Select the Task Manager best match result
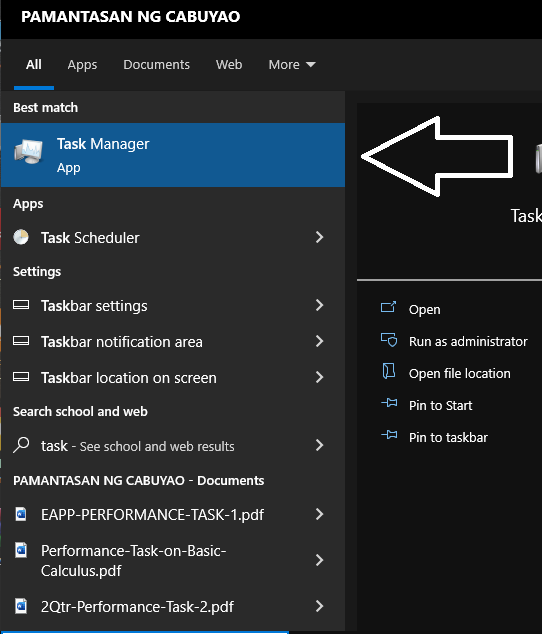Viewport: 542px width, 634px height. click(x=173, y=155)
